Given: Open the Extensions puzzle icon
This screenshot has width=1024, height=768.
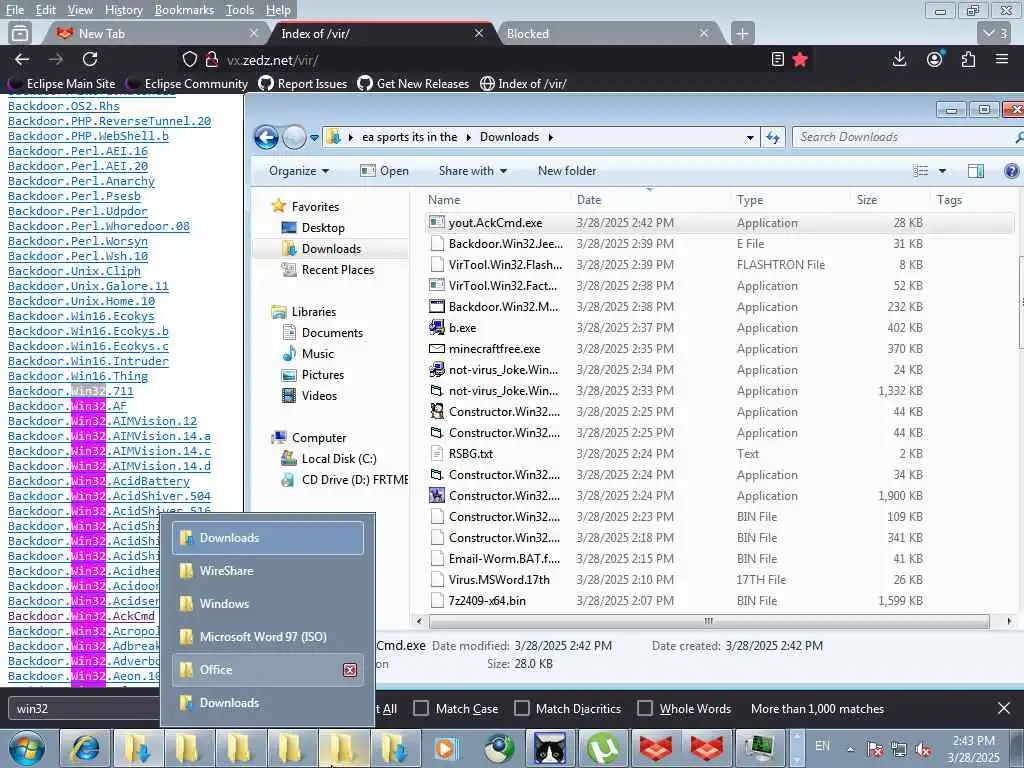Looking at the screenshot, I should [x=968, y=59].
